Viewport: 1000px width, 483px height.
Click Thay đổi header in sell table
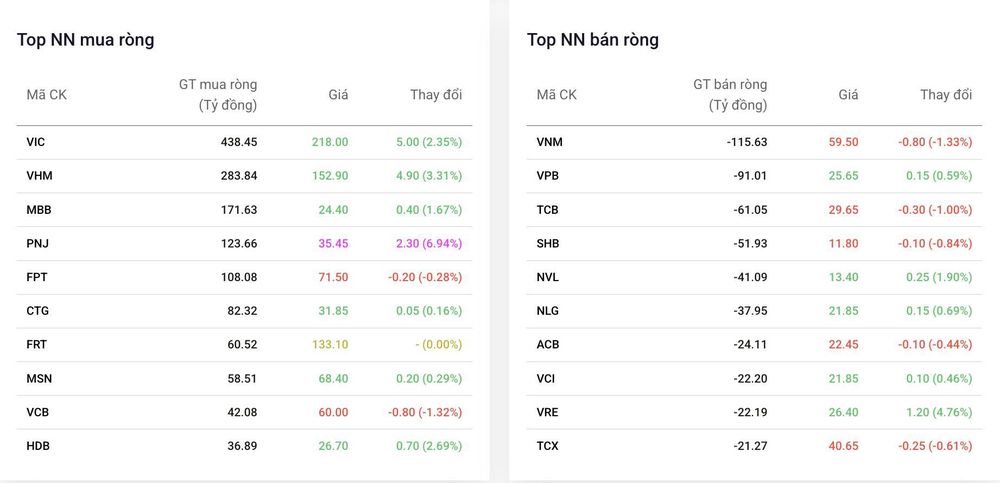(x=946, y=95)
